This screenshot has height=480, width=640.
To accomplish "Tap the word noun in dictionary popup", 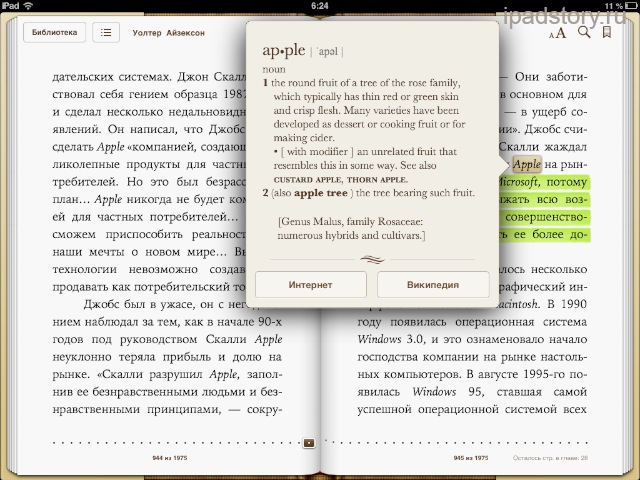I will pyautogui.click(x=274, y=69).
